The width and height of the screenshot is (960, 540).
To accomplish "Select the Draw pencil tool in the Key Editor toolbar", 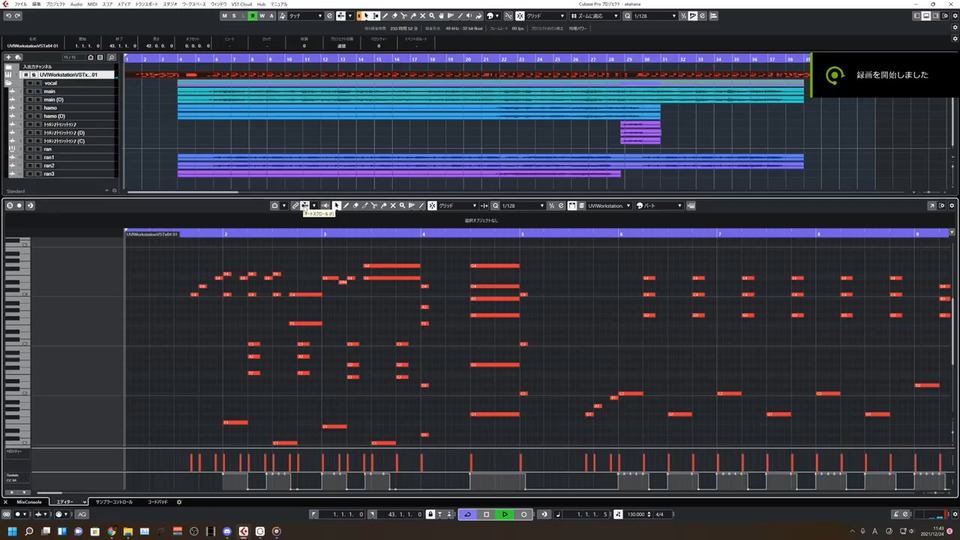I will coord(346,206).
